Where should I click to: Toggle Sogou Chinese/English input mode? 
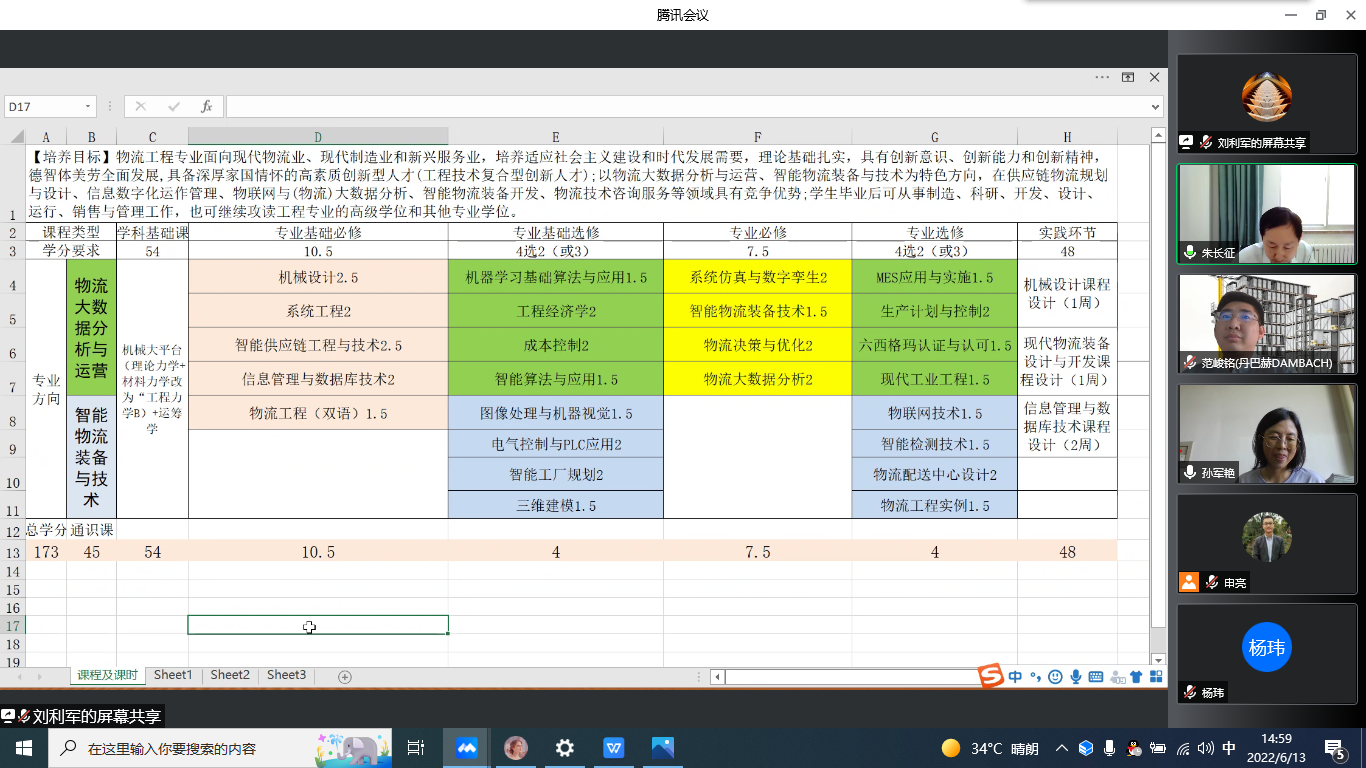(x=1015, y=677)
